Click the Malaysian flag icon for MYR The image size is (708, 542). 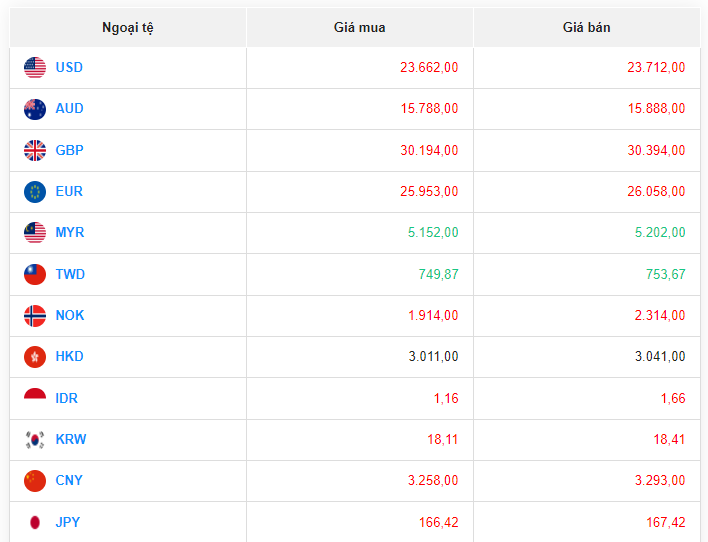(x=35, y=233)
